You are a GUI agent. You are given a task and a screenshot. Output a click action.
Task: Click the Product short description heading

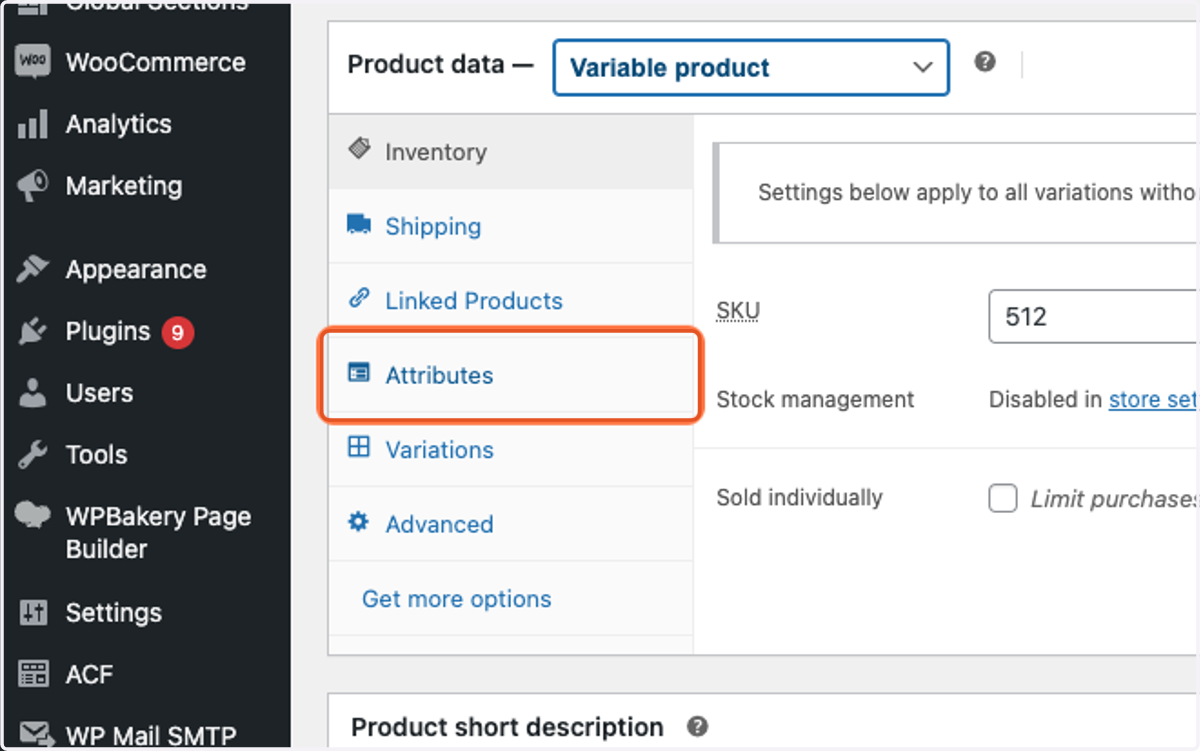coord(507,727)
